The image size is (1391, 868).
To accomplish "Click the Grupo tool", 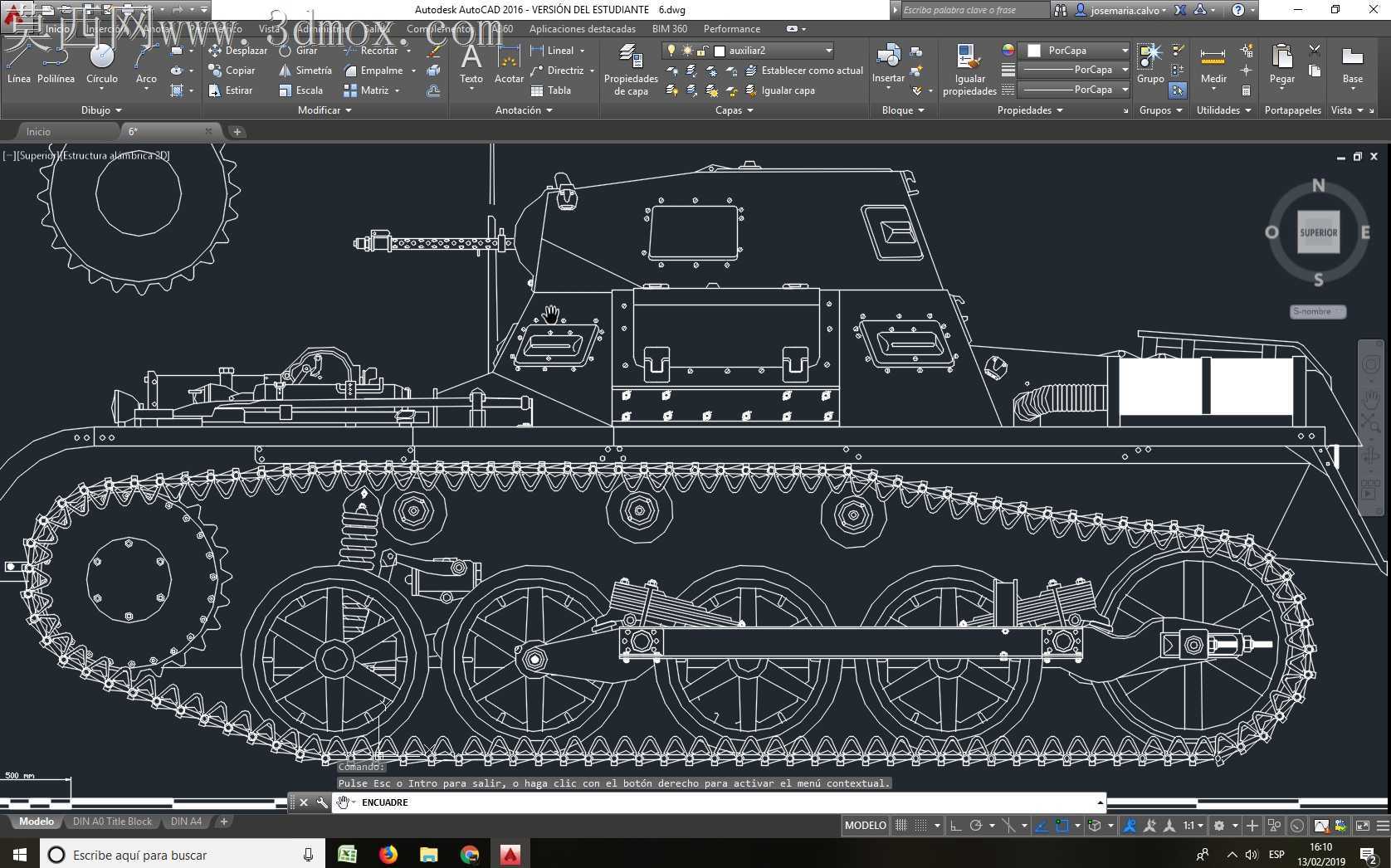I will (1150, 64).
